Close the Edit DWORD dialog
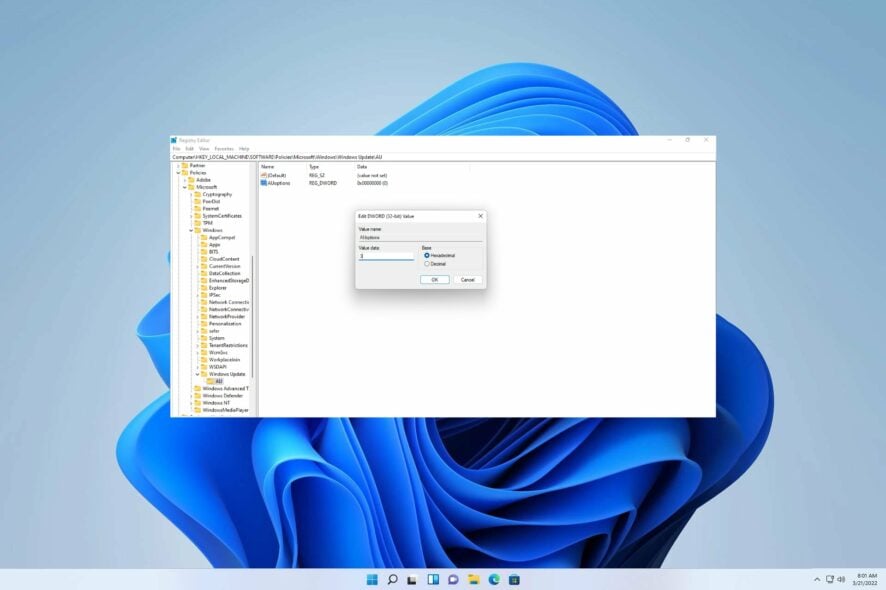This screenshot has width=886, height=590. (480, 216)
